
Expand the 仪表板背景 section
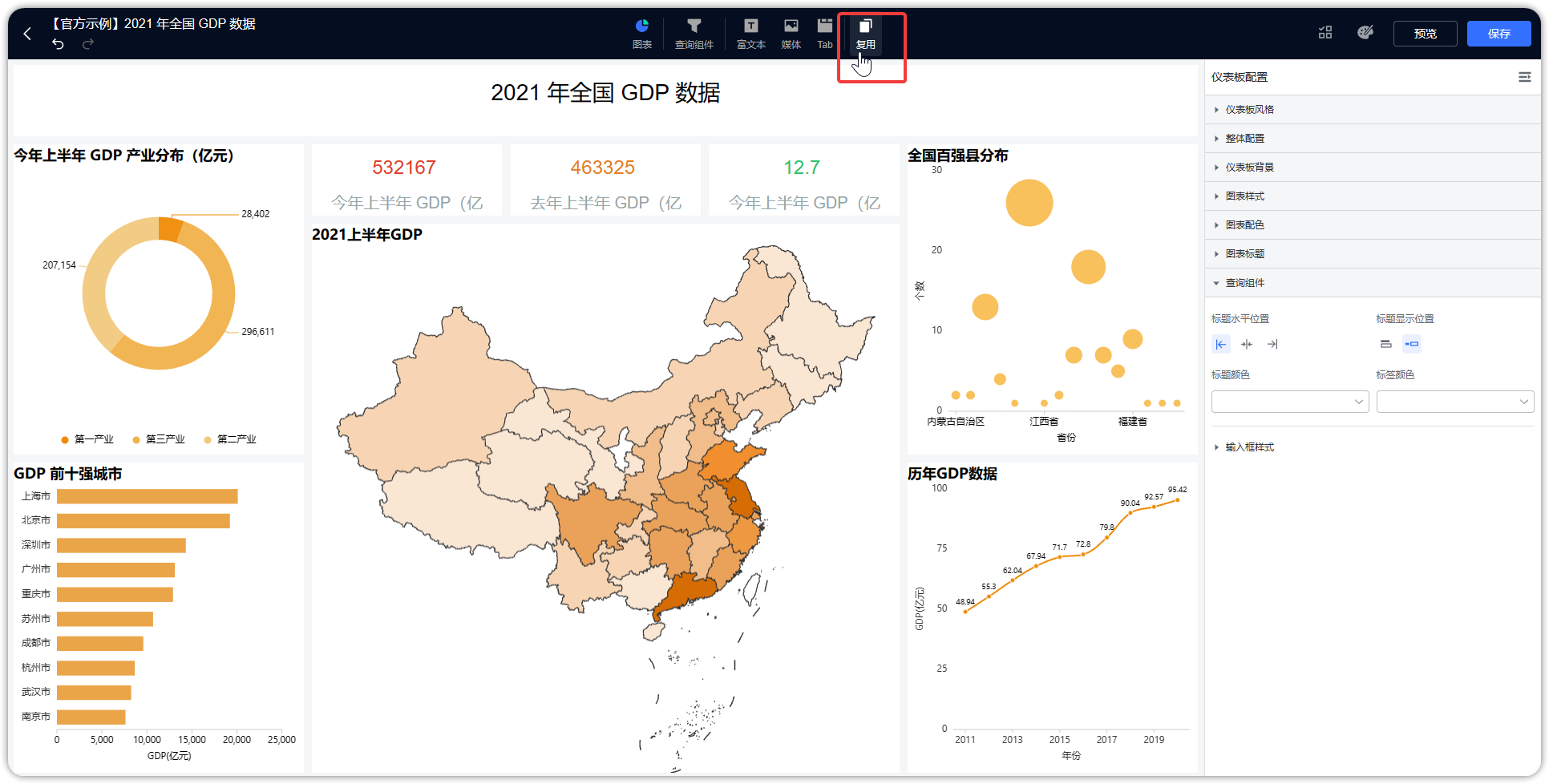click(x=1373, y=168)
